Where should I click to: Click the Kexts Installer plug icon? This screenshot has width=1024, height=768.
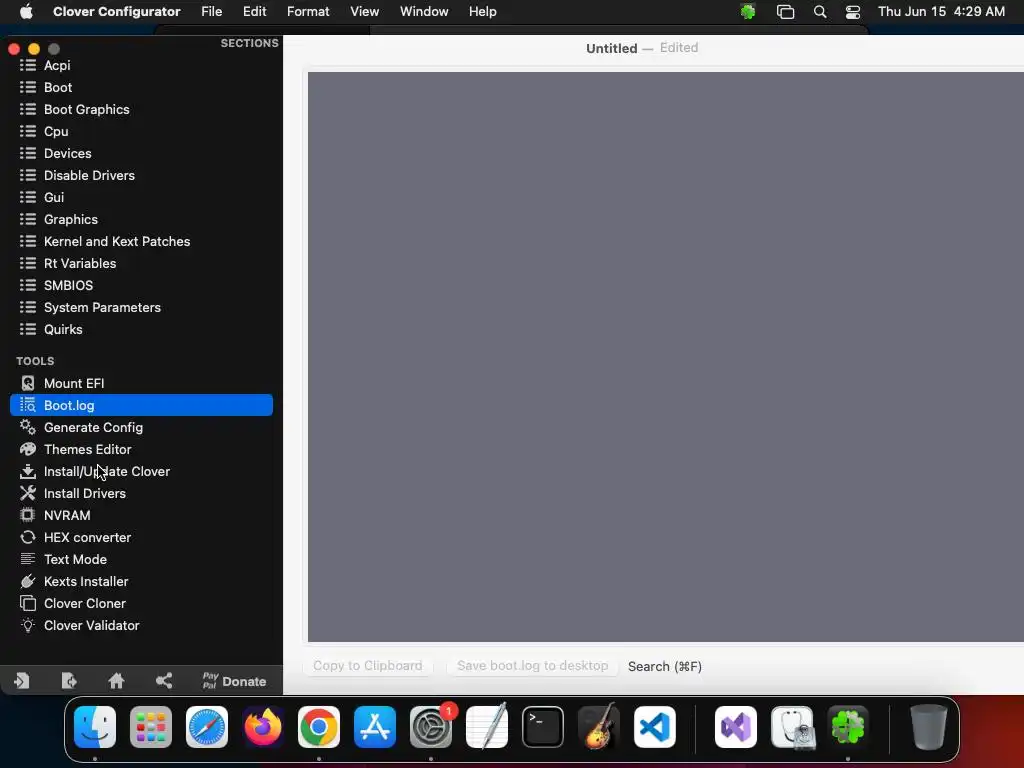pyautogui.click(x=27, y=581)
